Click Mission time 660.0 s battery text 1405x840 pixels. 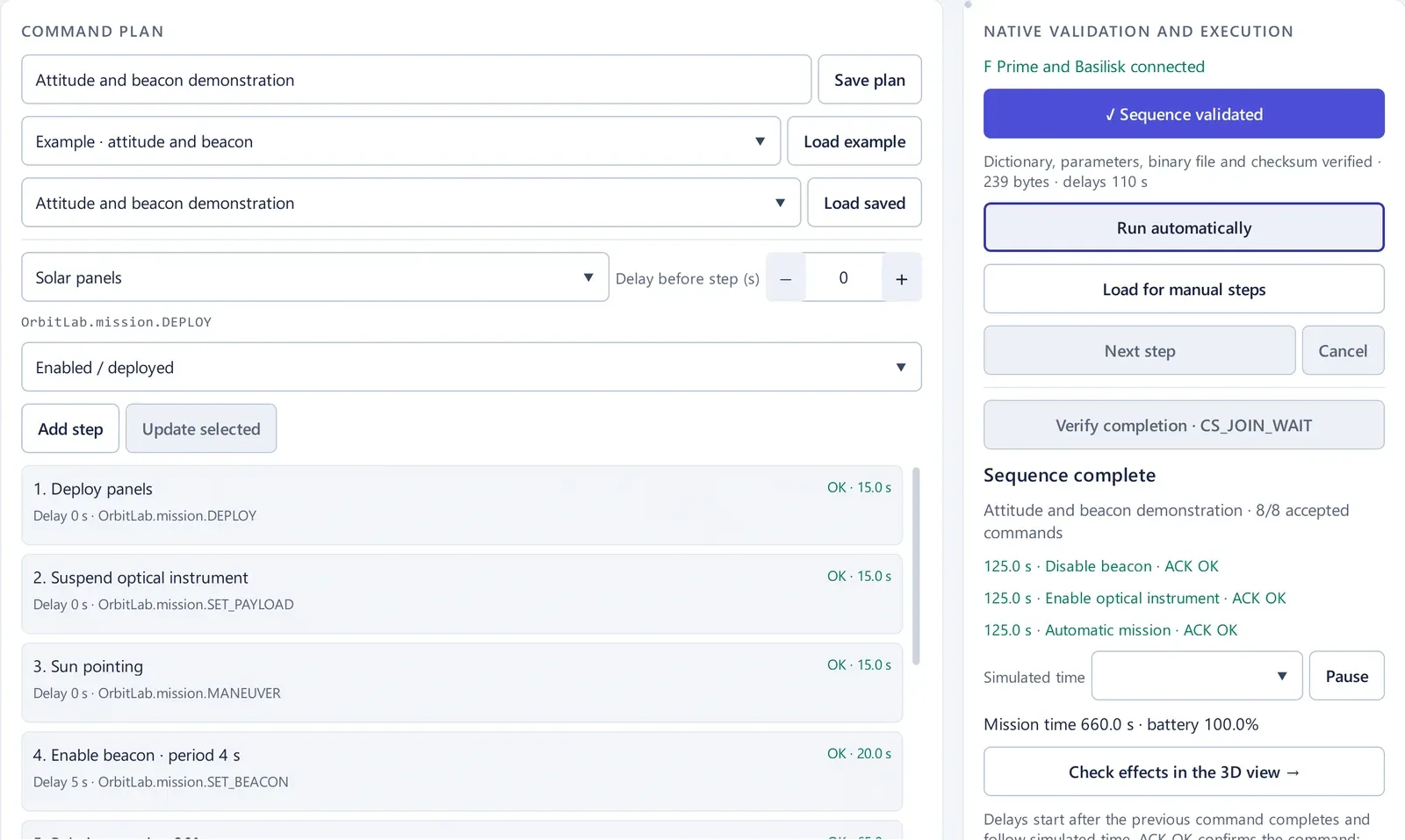pyautogui.click(x=1120, y=724)
